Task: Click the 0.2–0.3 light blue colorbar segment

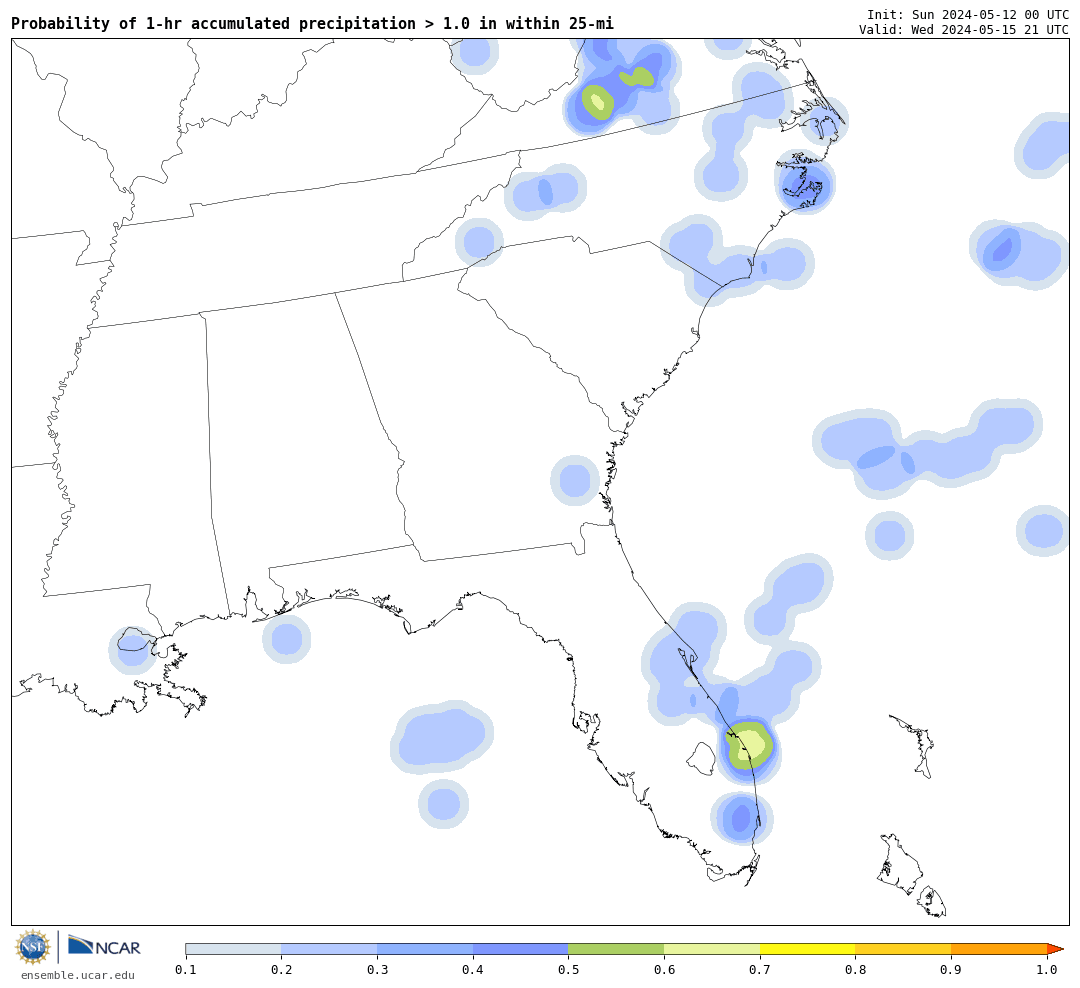Action: [329, 949]
